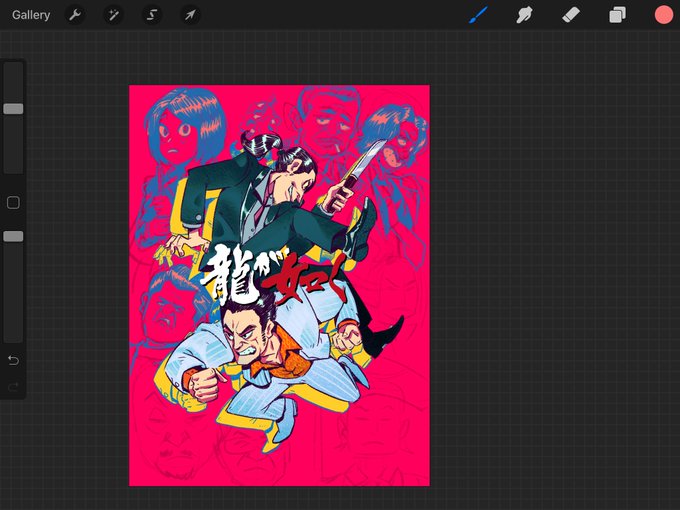Select the Eraser tool

pos(571,15)
